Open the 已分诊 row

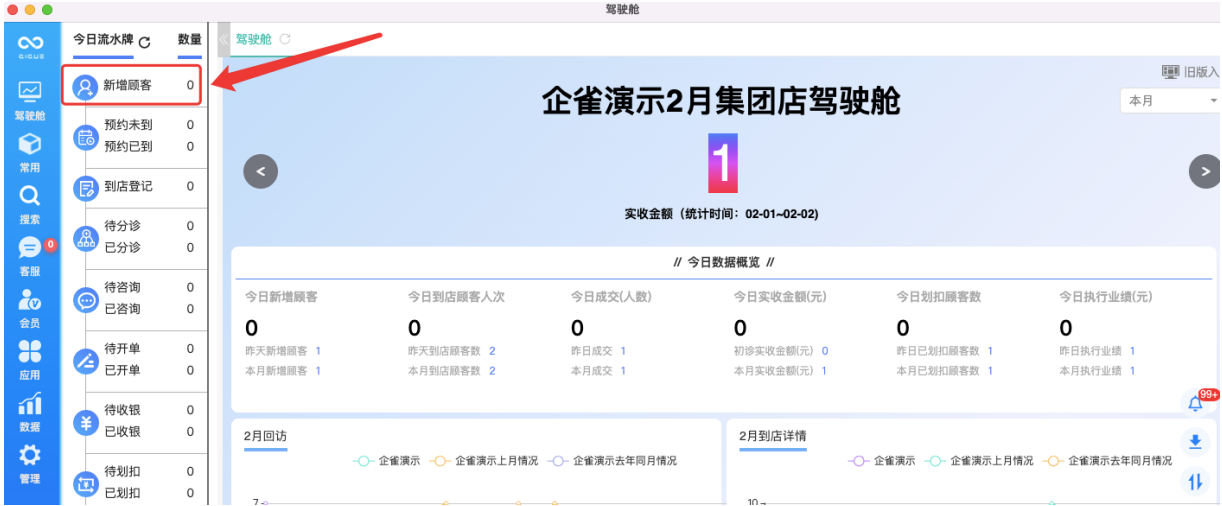(148, 248)
